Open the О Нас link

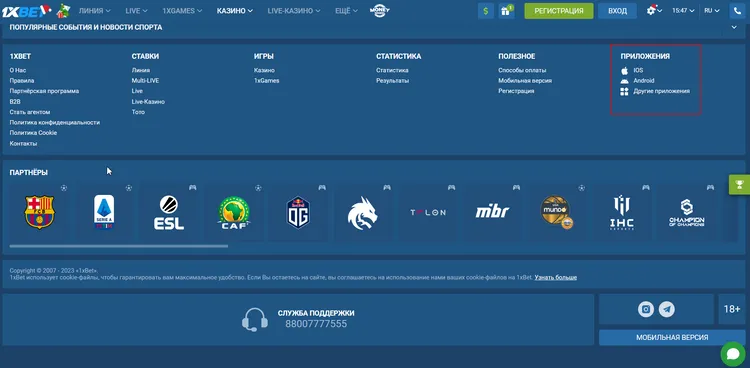(x=18, y=70)
